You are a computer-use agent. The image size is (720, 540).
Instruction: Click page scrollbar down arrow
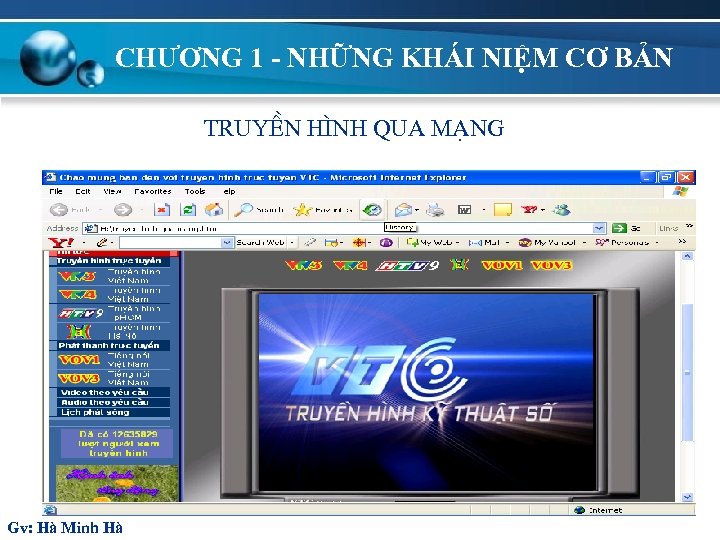(687, 497)
